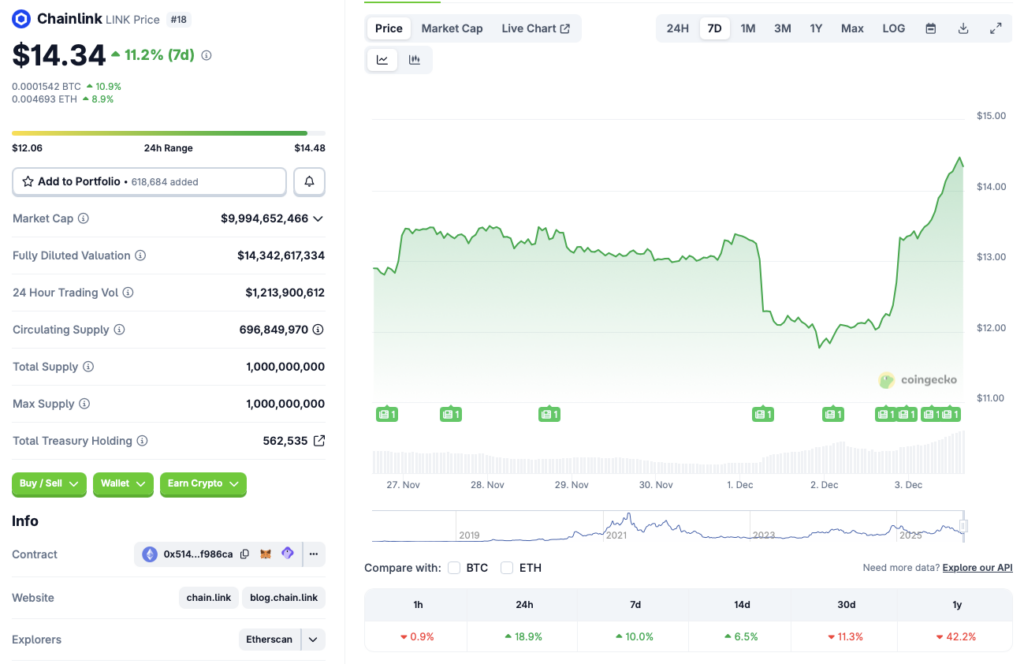
Task: Copy the Chainlink contract address
Action: click(245, 553)
